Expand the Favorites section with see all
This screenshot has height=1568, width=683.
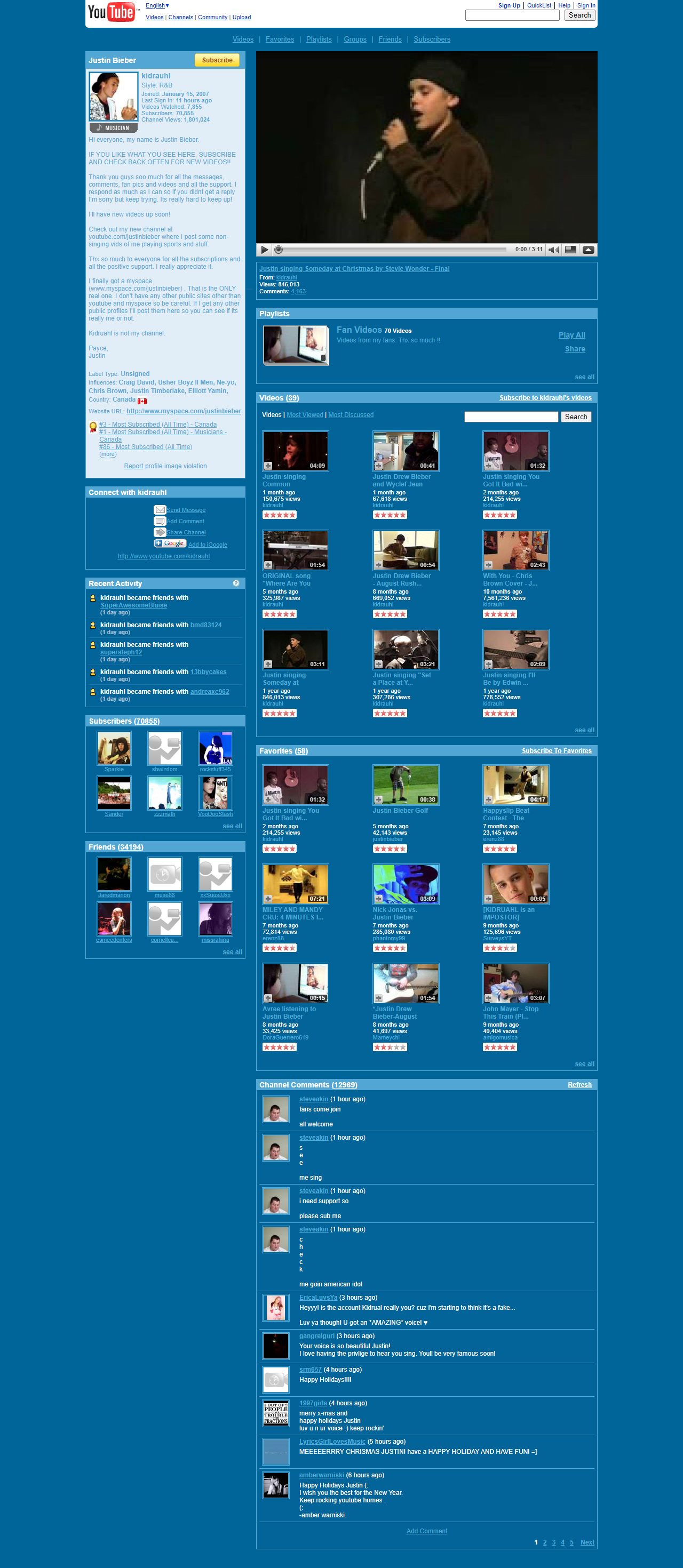(584, 1064)
